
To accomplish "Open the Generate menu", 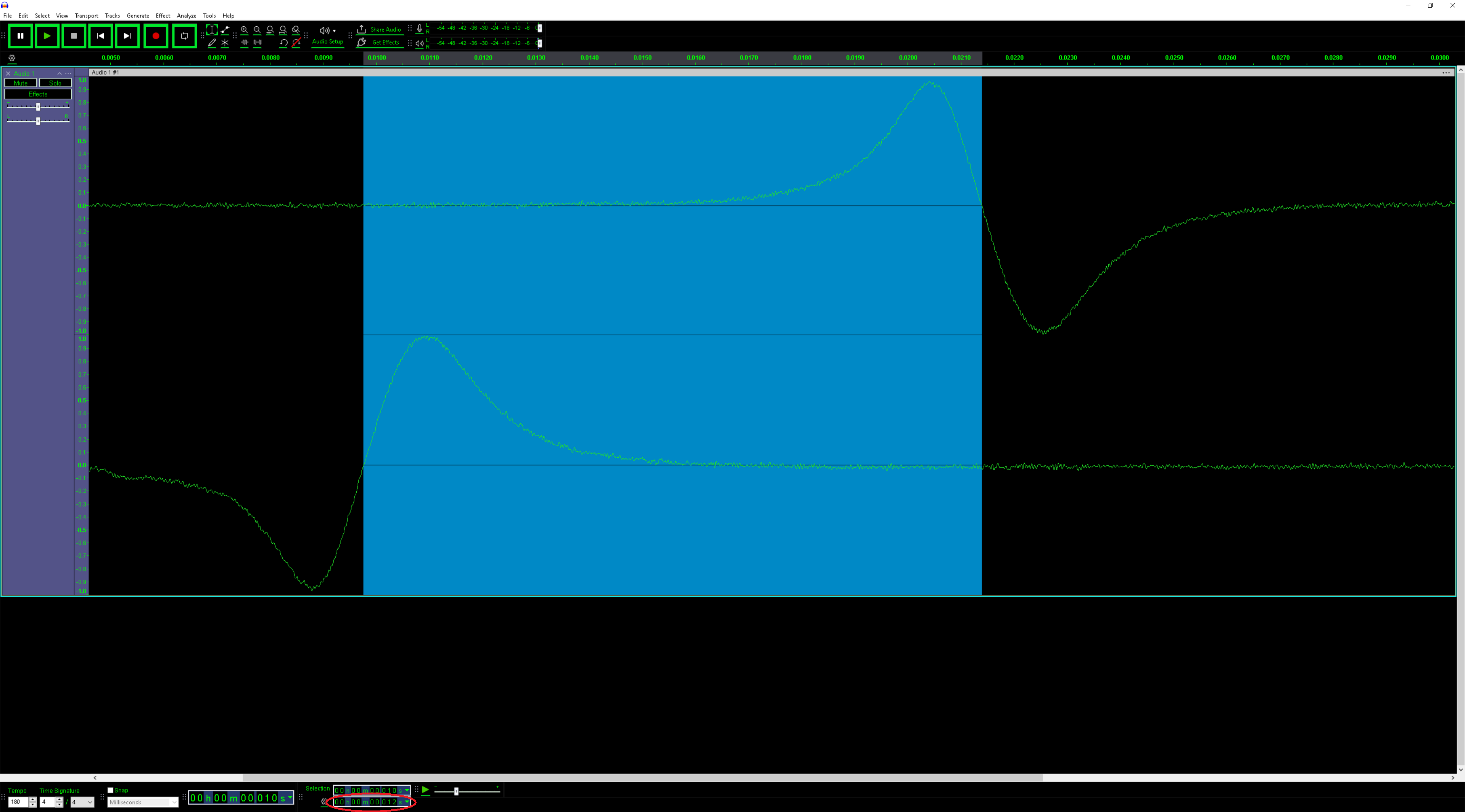I will point(138,16).
